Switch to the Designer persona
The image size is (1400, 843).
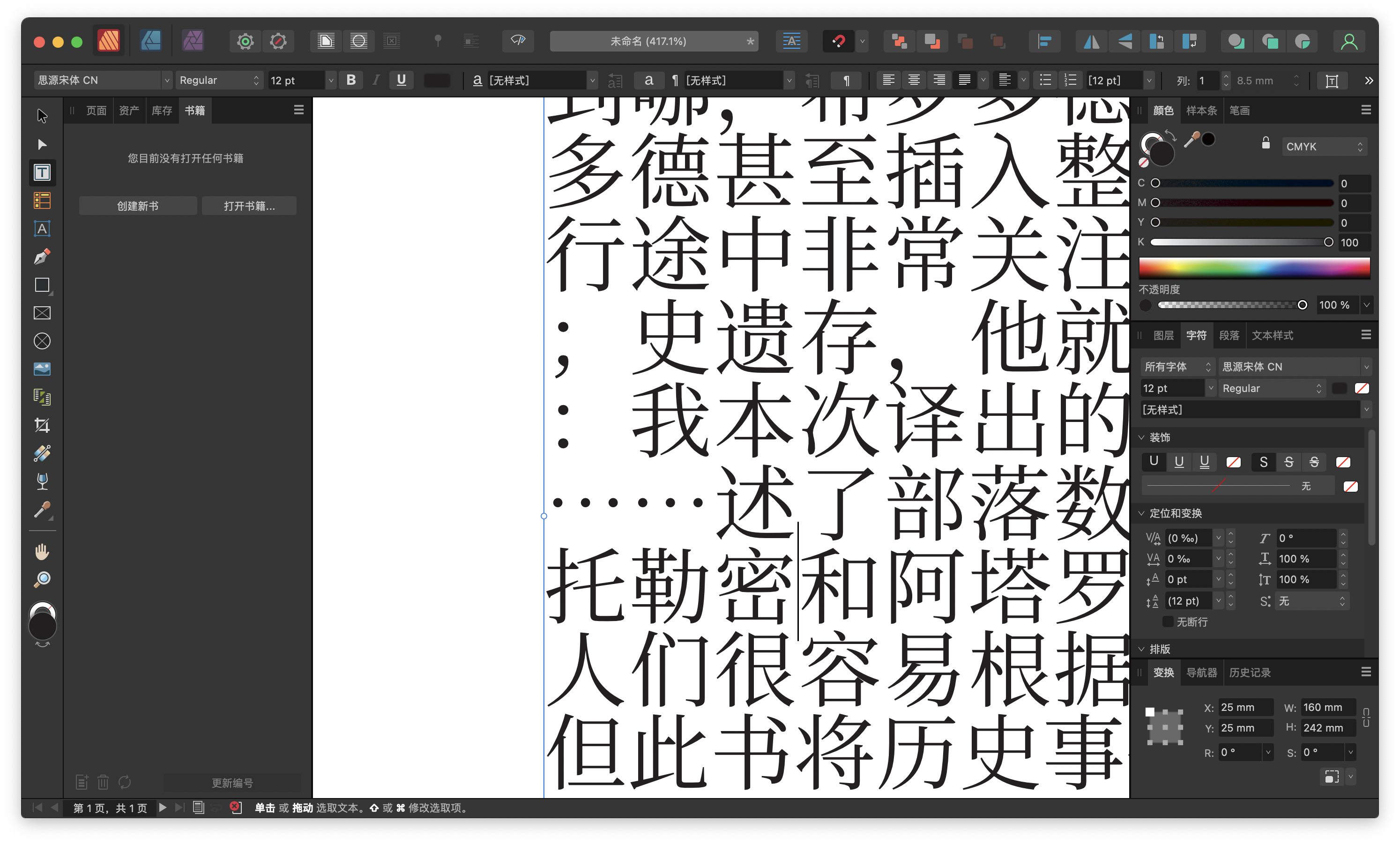150,41
